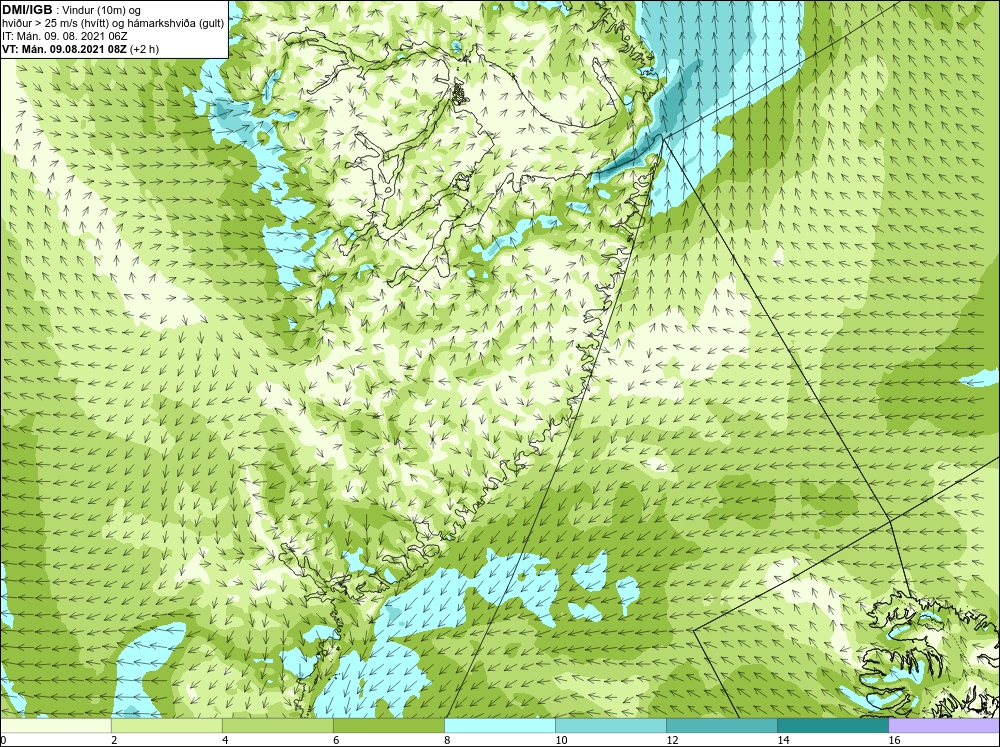Click the 6–8 m/s dark green legend swatch
This screenshot has height=747, width=1000.
pos(388,726)
